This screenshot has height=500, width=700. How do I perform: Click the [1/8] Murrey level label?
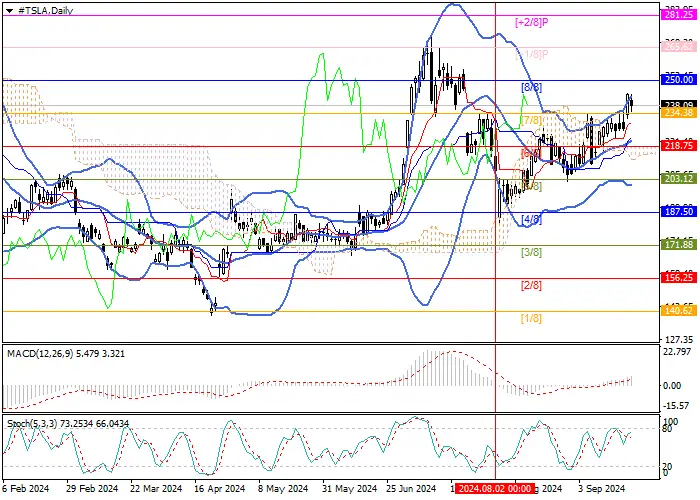tap(532, 318)
